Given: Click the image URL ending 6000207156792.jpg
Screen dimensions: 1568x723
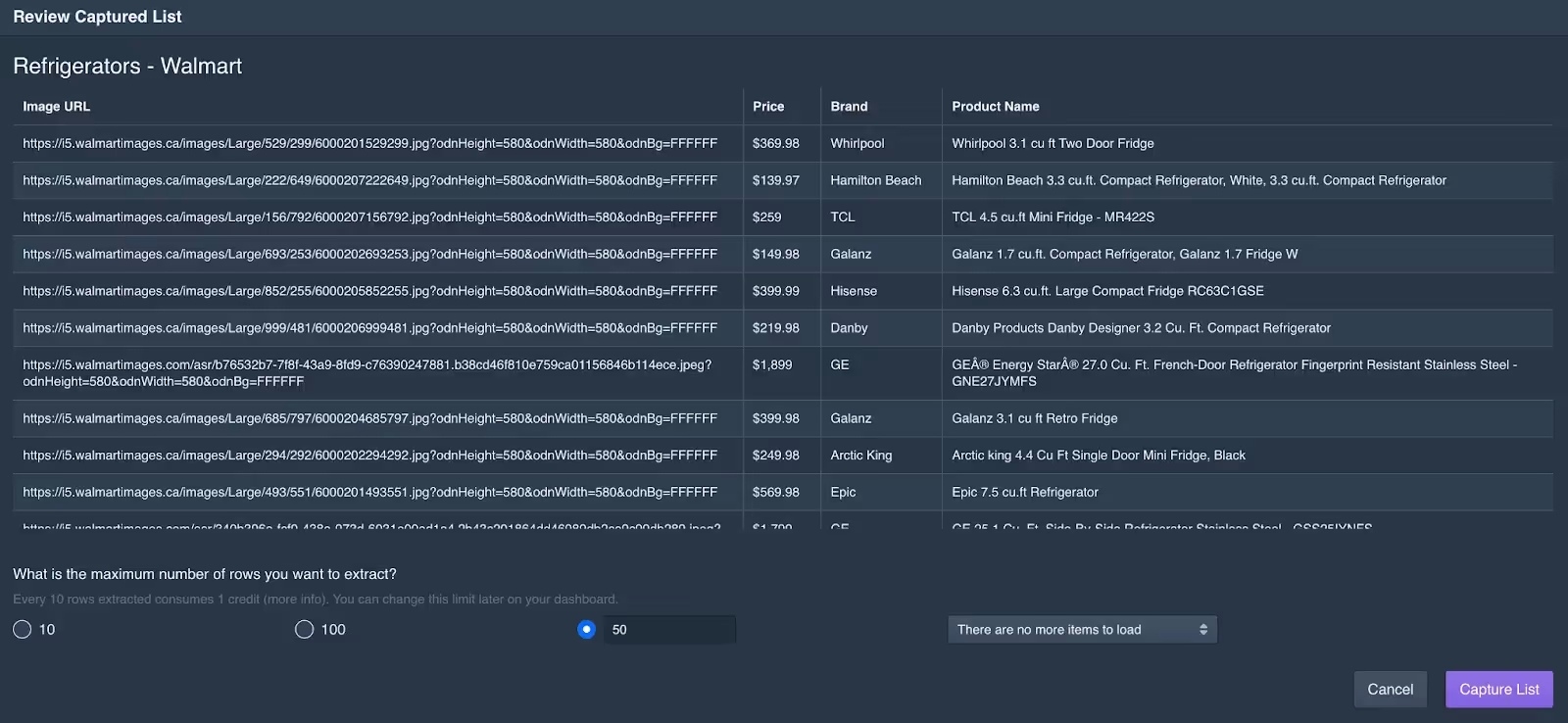Looking at the screenshot, I should click(370, 217).
